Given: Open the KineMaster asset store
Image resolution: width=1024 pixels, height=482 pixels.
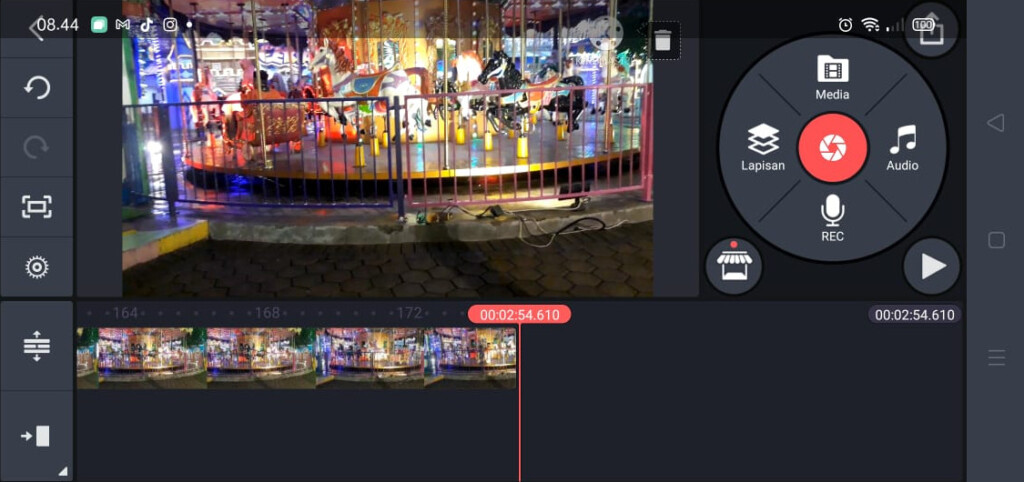Looking at the screenshot, I should point(734,265).
